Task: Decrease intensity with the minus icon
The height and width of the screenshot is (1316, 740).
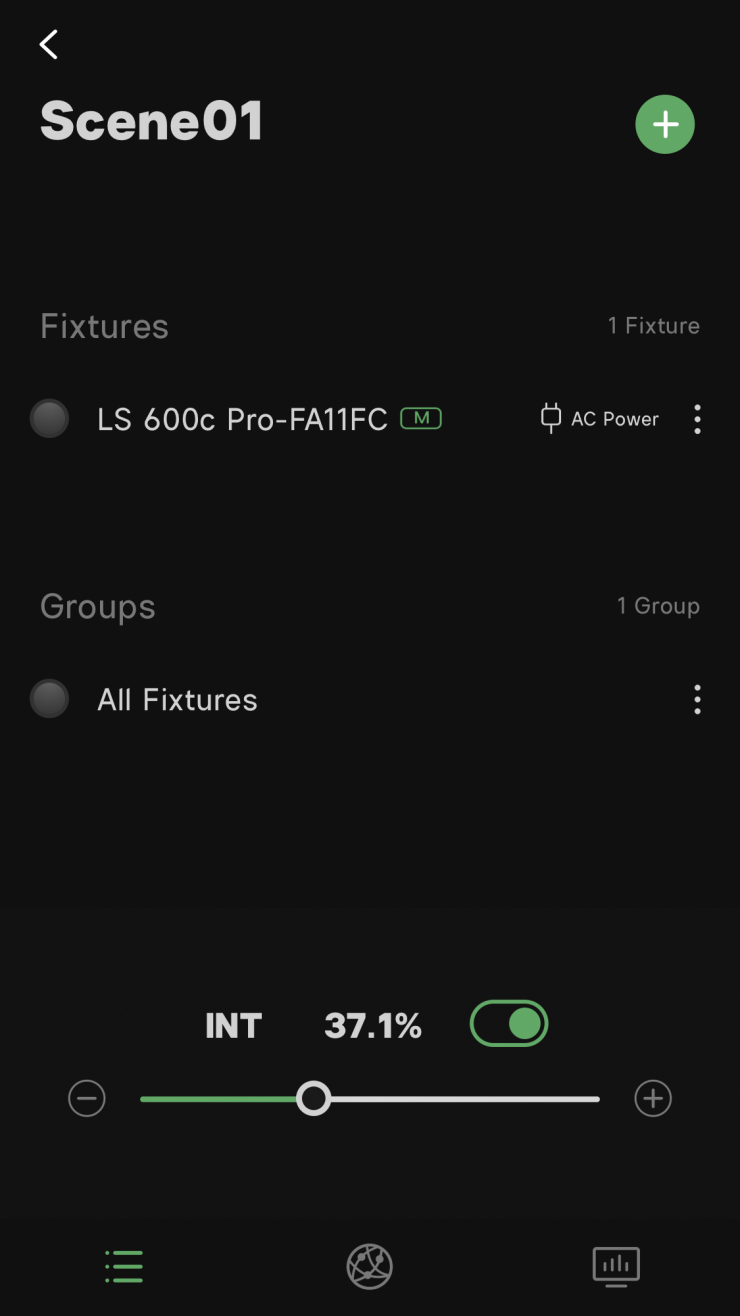Action: click(x=87, y=1099)
